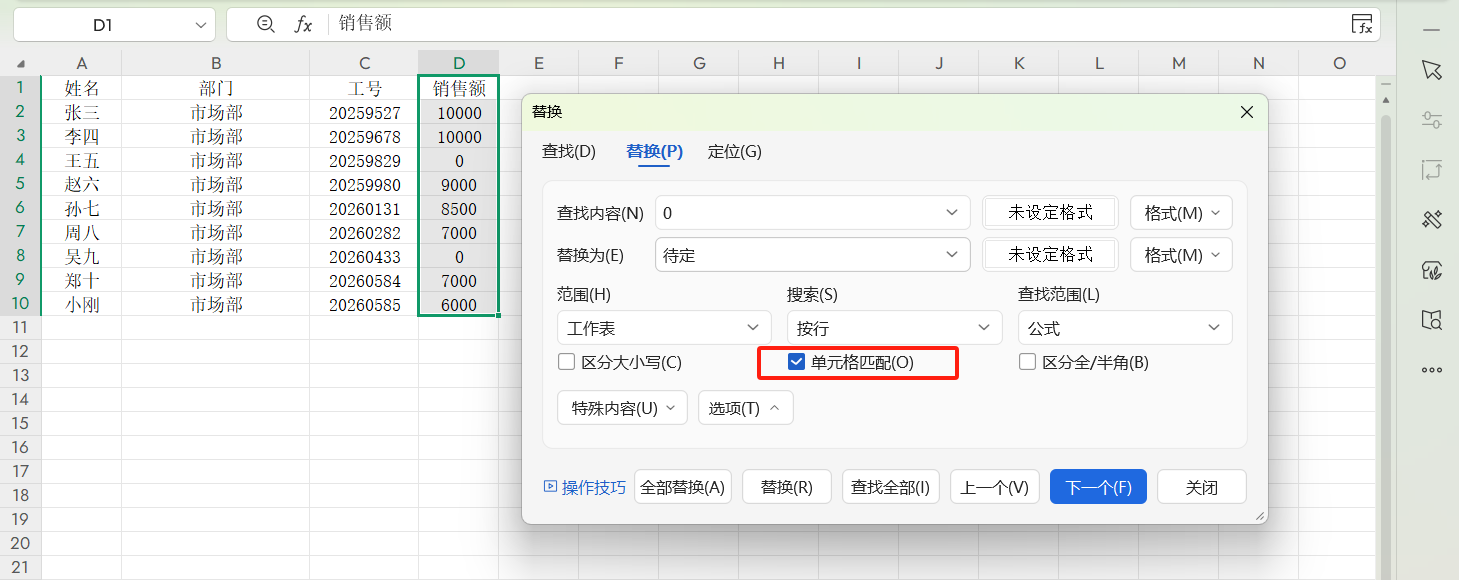
Task: Check the 区分全/半角 option
Action: [1027, 362]
